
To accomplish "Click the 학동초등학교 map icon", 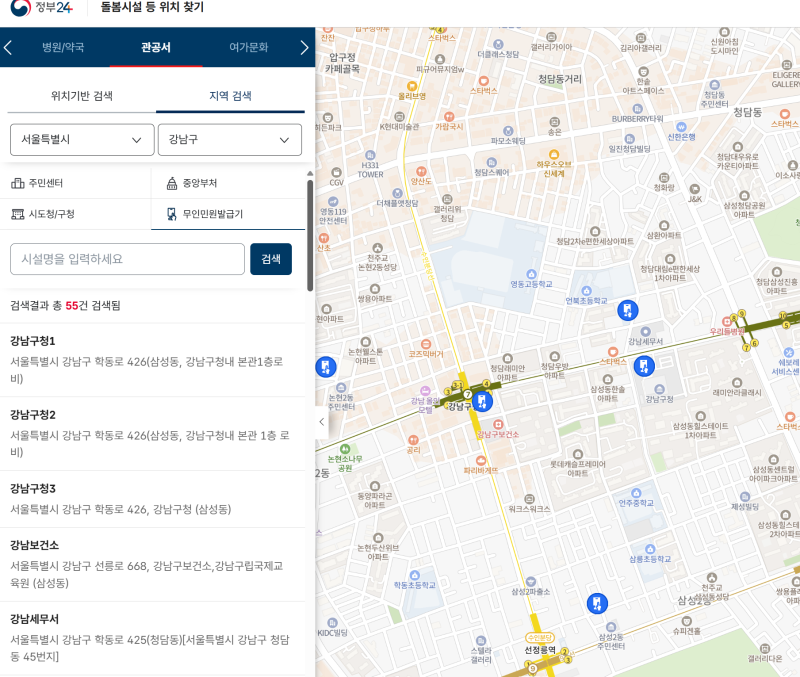I will pyautogui.click(x=414, y=575).
